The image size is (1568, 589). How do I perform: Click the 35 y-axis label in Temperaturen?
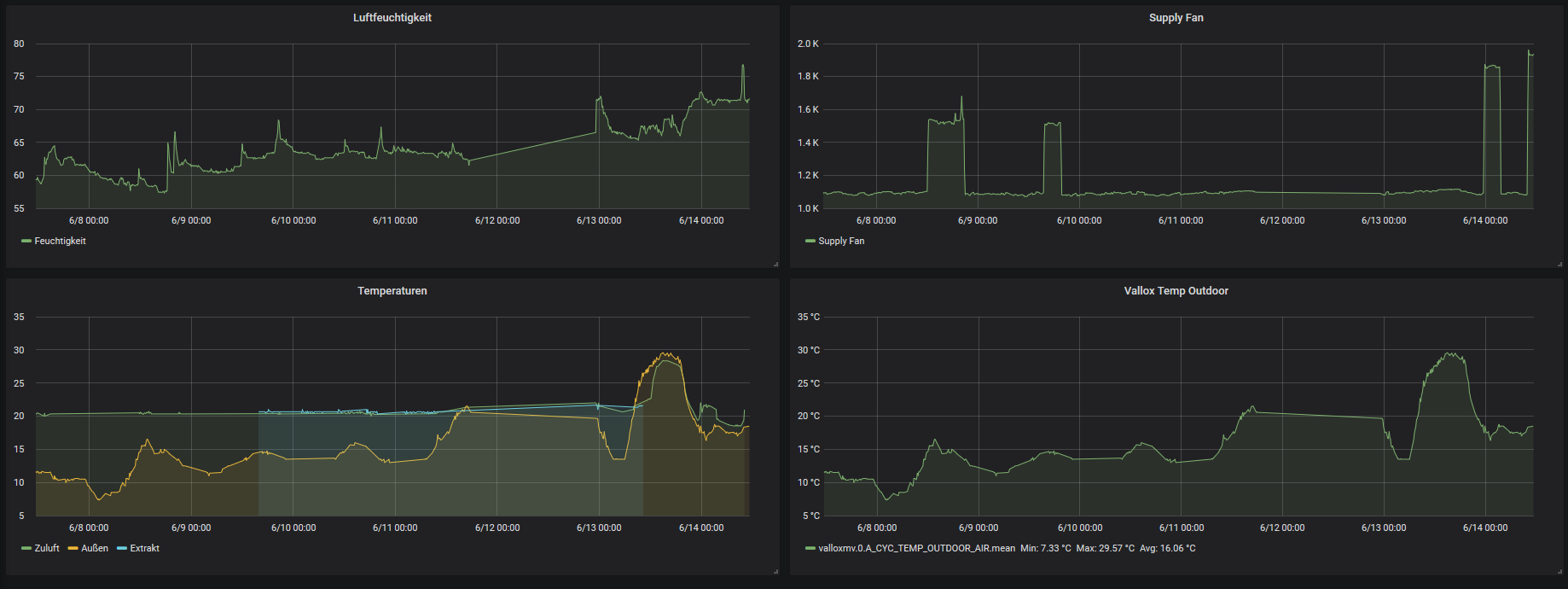pos(19,317)
